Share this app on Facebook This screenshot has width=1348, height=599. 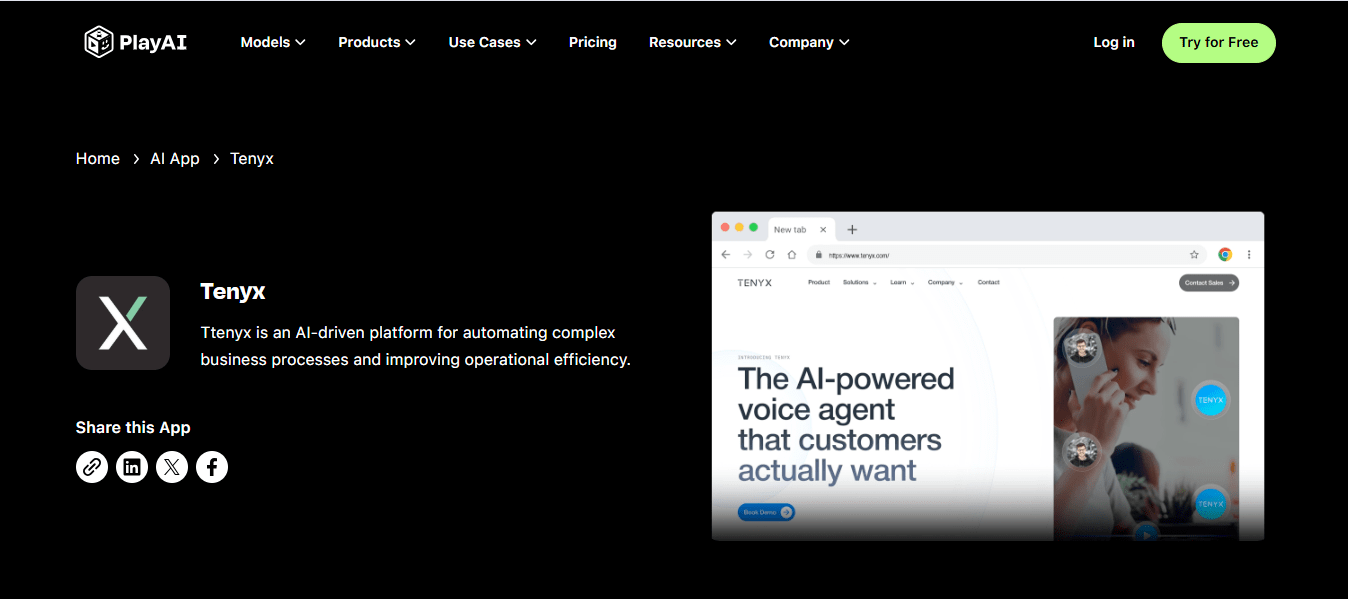point(212,467)
